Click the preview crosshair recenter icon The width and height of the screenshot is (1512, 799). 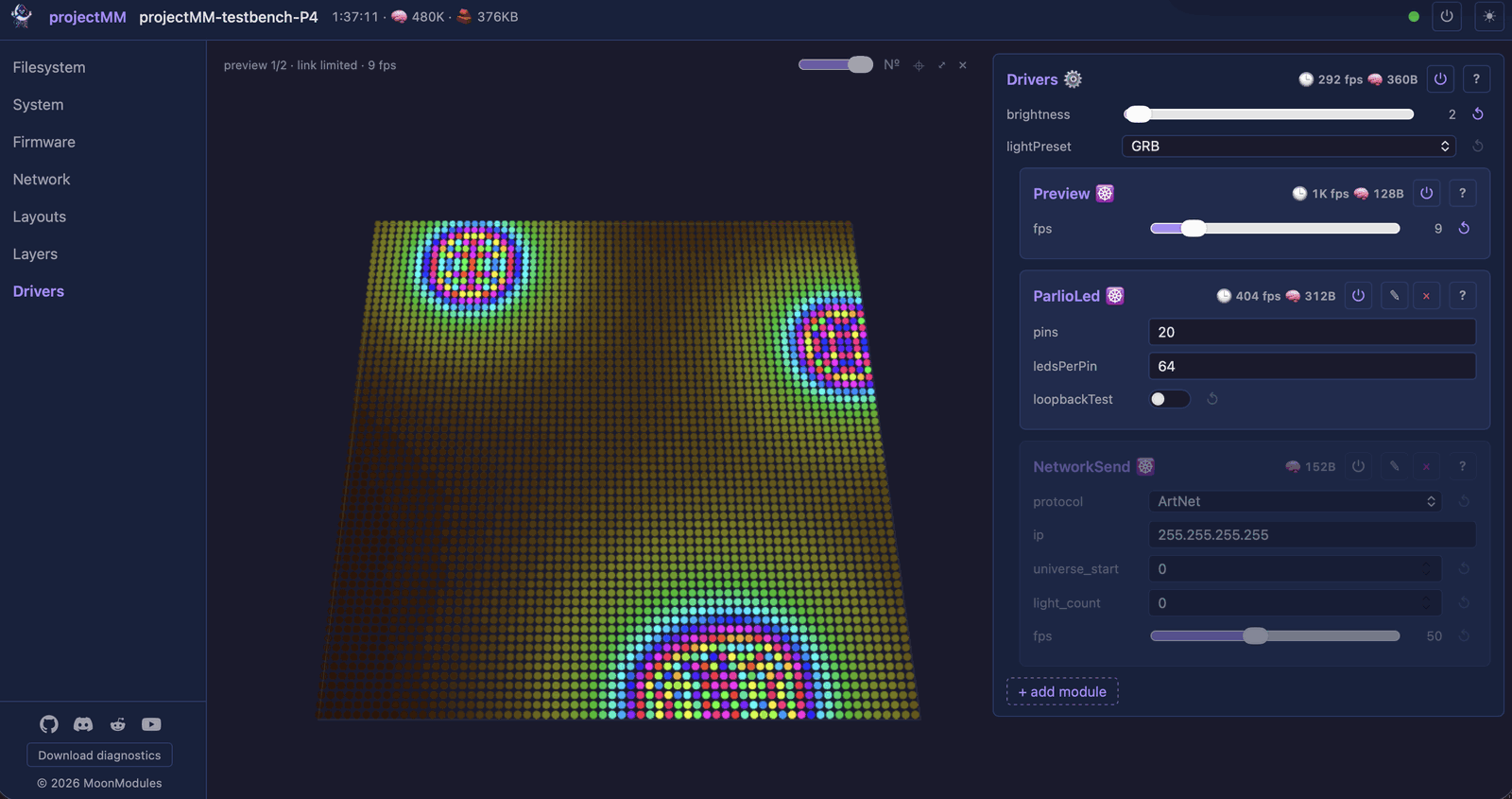pos(919,65)
